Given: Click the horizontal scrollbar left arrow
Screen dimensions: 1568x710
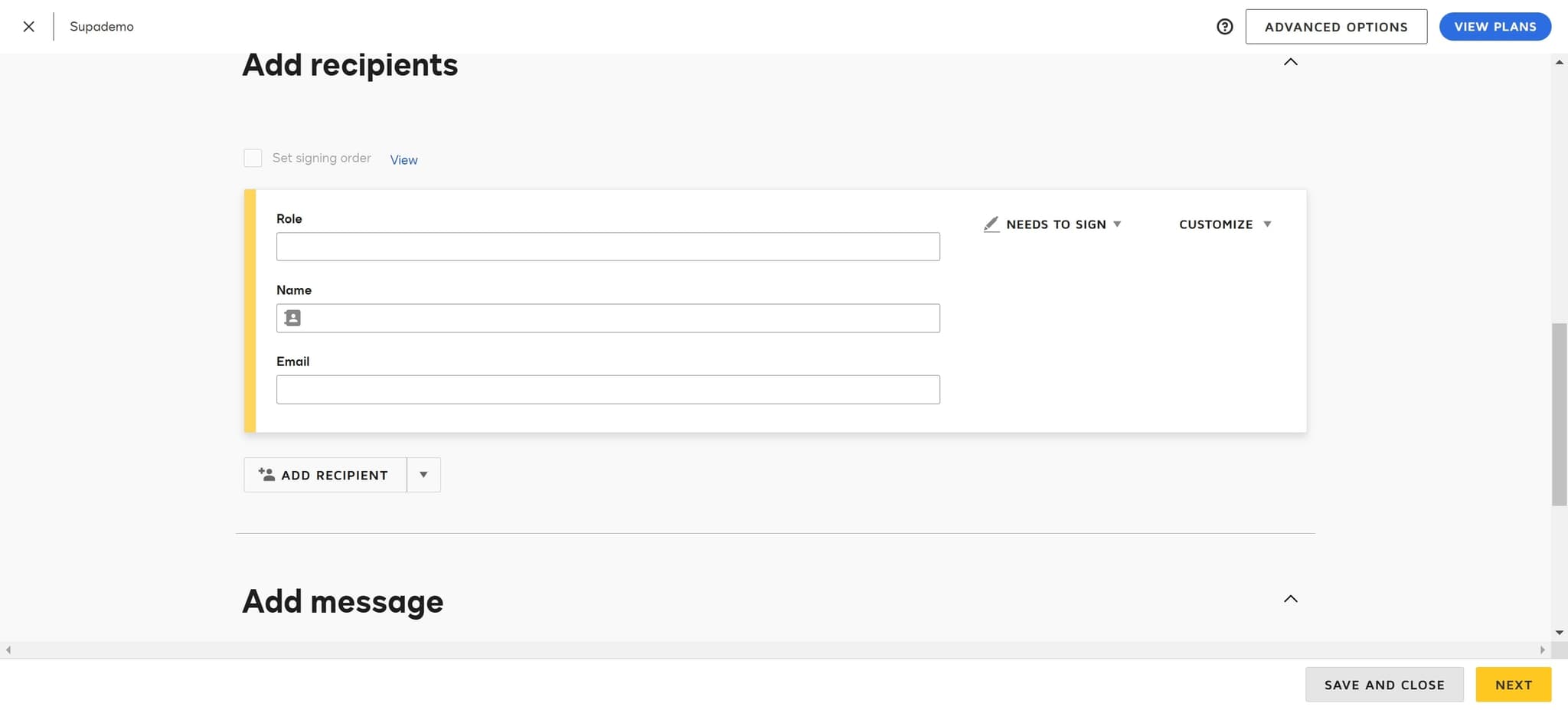Looking at the screenshot, I should (x=8, y=649).
